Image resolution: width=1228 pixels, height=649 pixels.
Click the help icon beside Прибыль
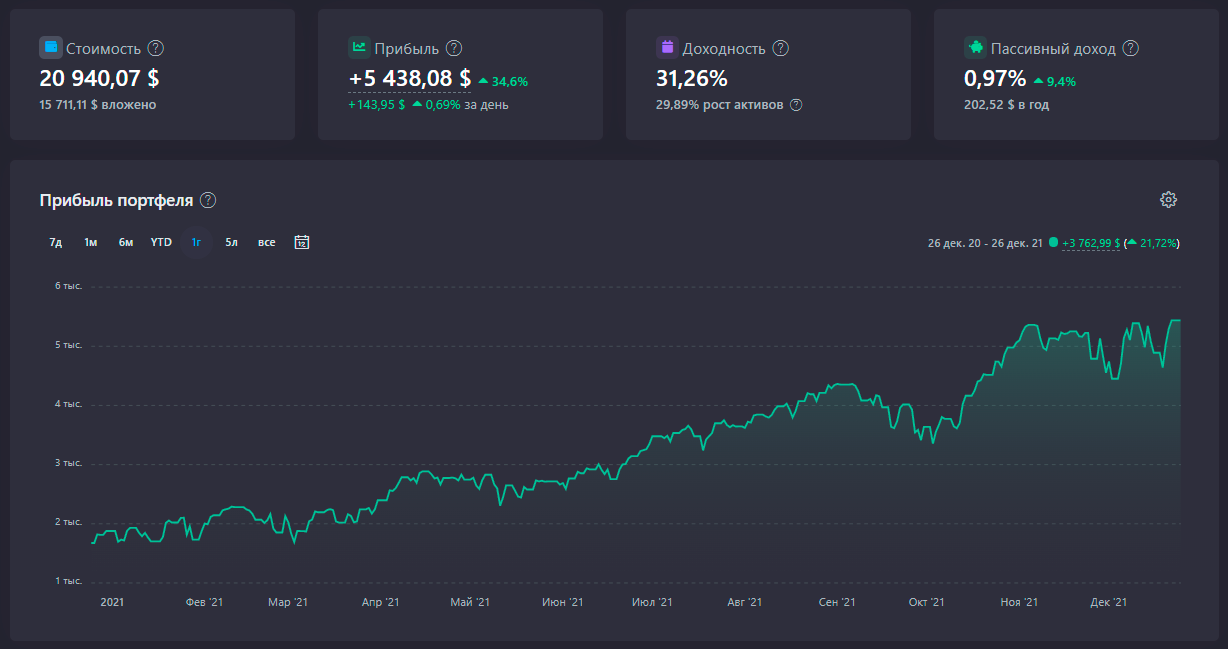[454, 48]
